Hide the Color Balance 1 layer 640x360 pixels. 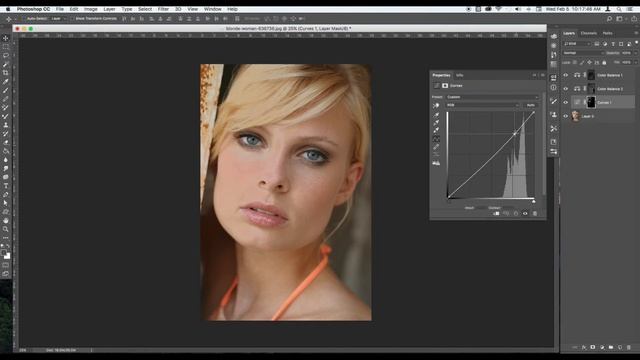coord(566,75)
